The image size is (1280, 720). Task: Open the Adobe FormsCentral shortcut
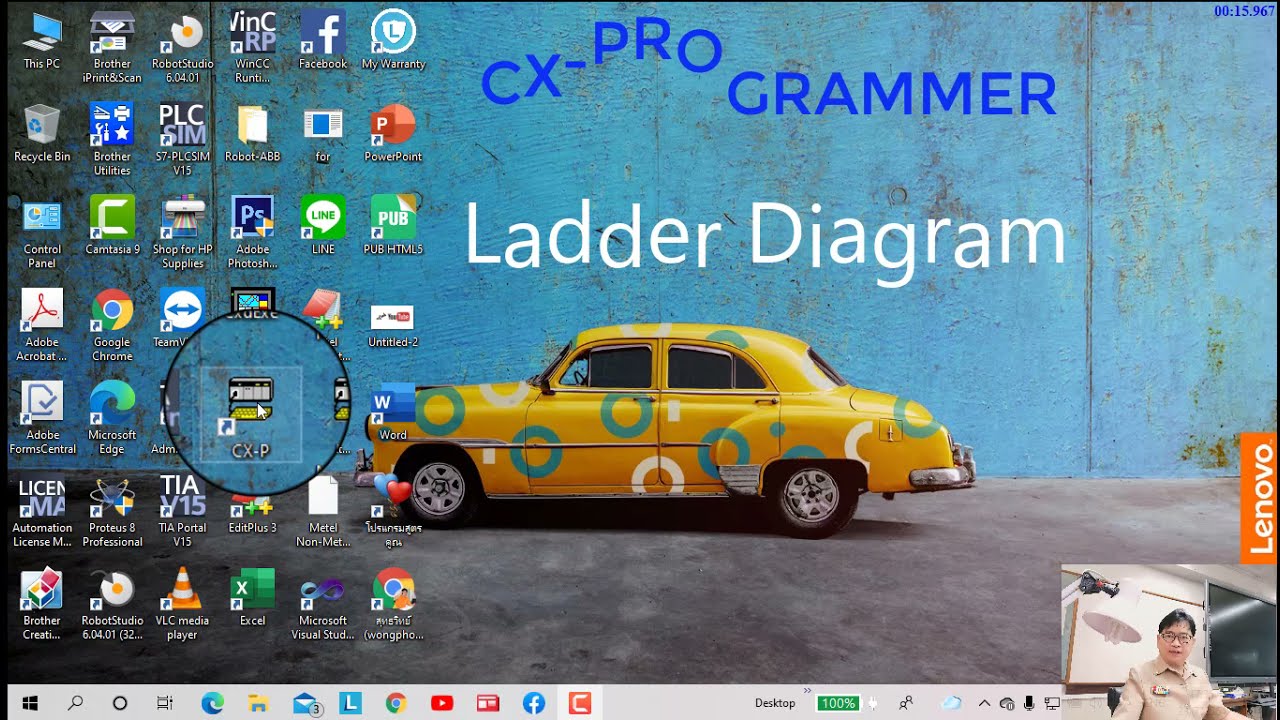point(42,418)
